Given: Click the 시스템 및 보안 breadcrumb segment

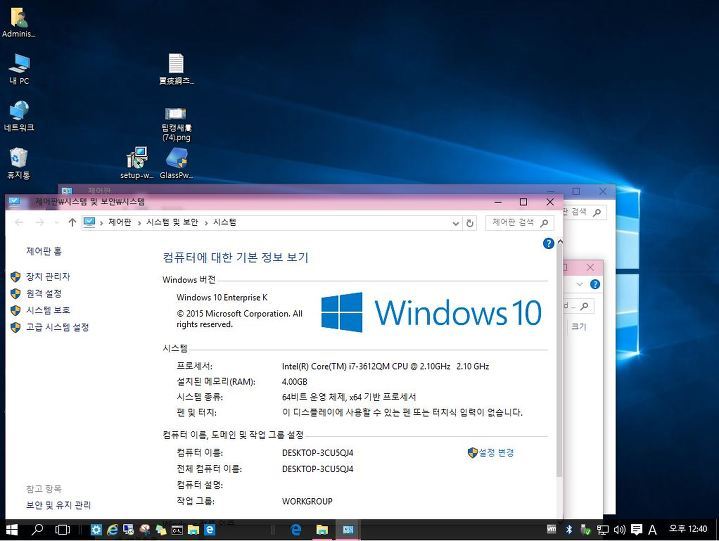Looking at the screenshot, I should point(172,222).
